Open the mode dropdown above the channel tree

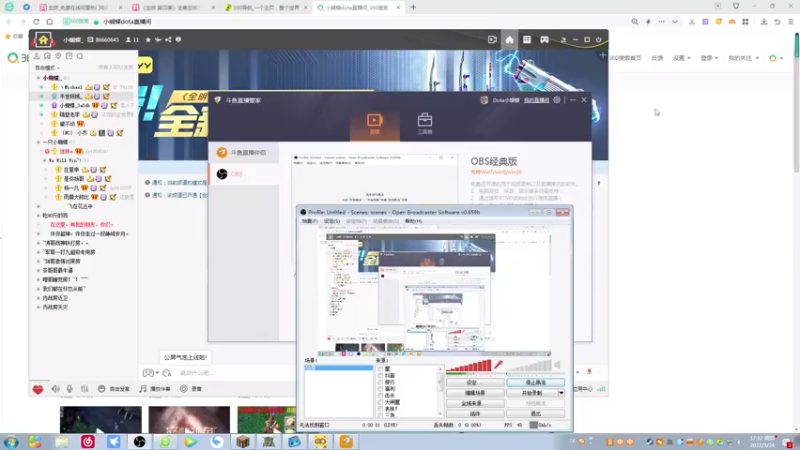pyautogui.click(x=47, y=68)
